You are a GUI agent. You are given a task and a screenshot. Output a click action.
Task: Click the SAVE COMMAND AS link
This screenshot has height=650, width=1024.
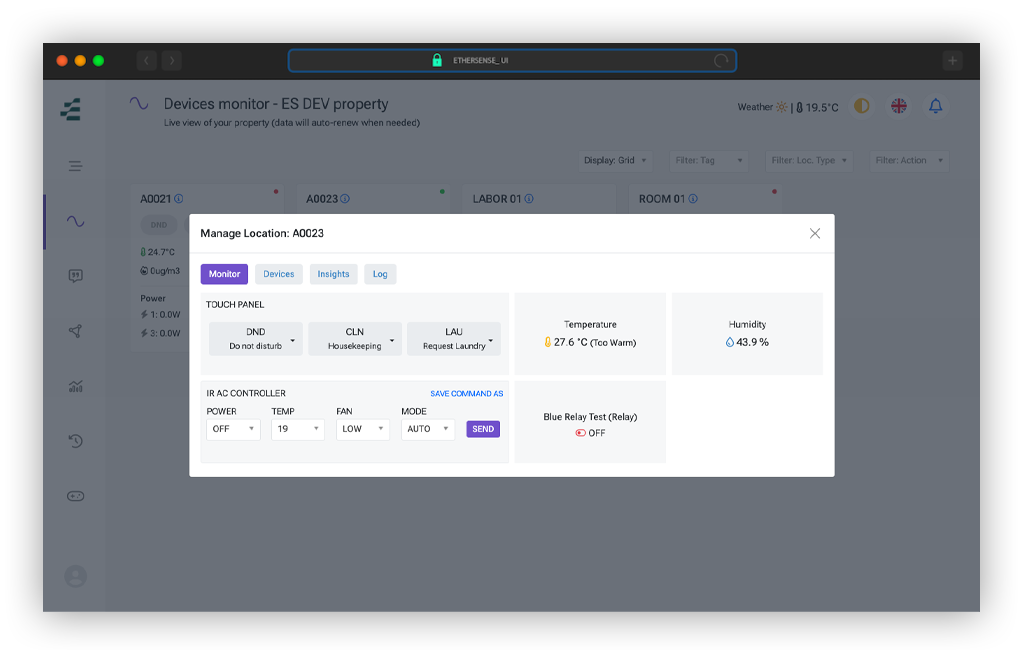point(466,394)
